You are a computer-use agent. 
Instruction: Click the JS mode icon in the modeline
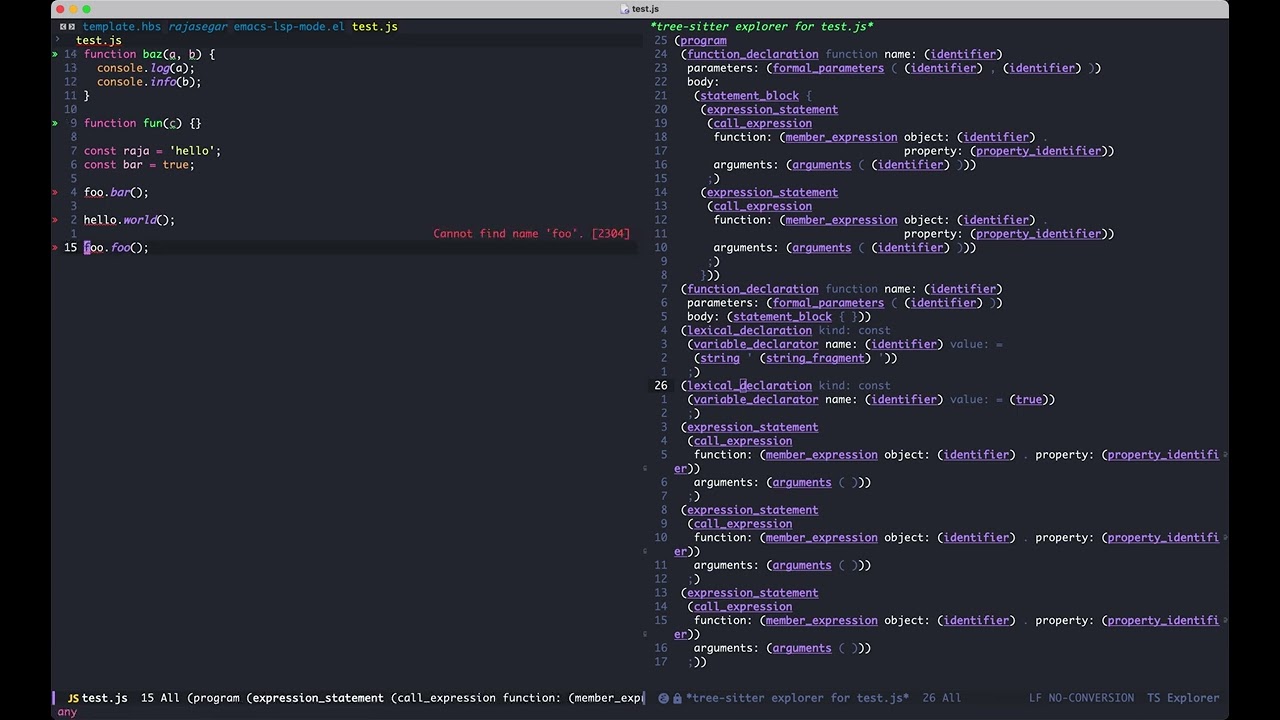(x=73, y=698)
